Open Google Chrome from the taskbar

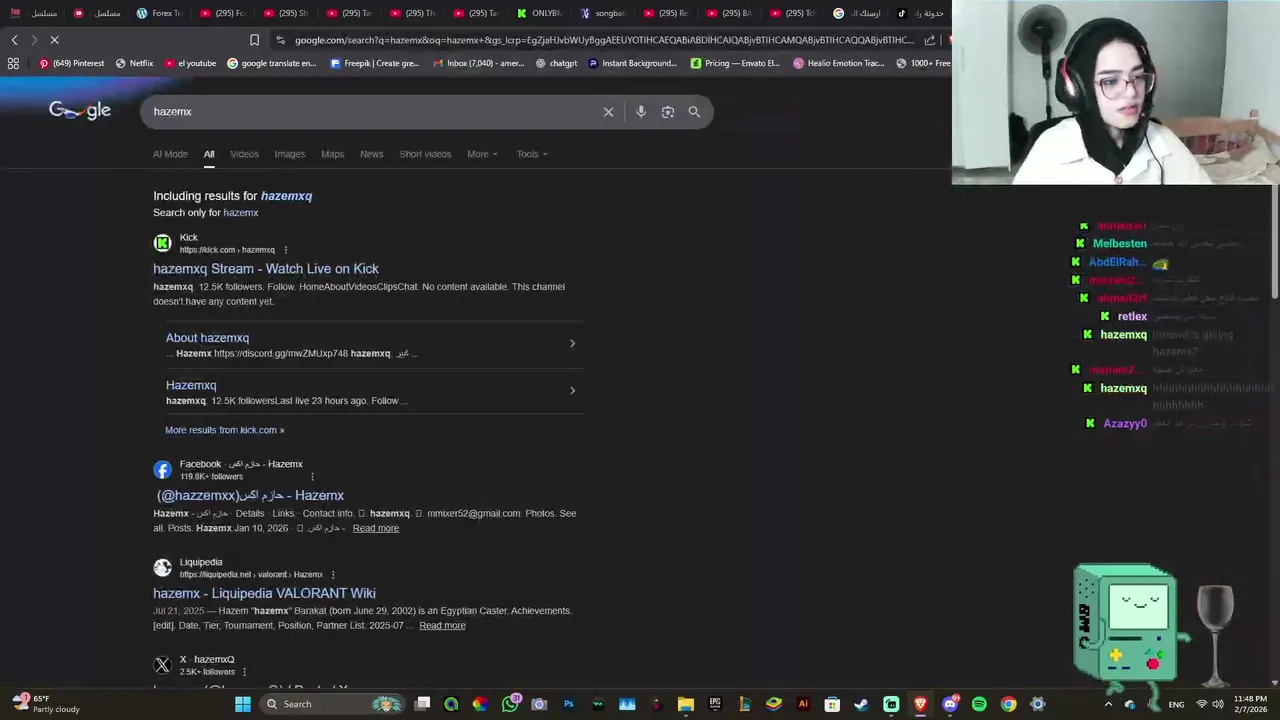click(1008, 704)
